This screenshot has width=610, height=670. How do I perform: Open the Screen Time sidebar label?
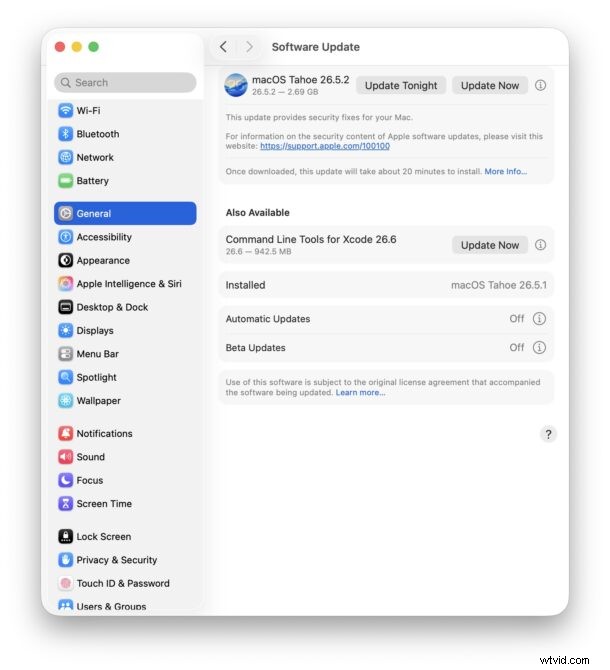104,505
